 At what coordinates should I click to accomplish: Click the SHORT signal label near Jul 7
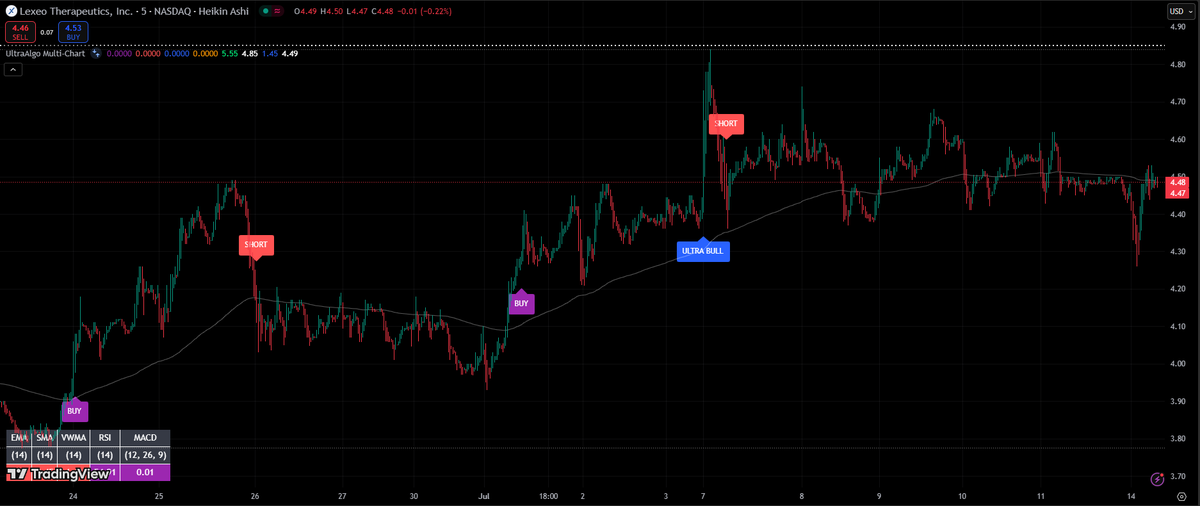tap(726, 124)
